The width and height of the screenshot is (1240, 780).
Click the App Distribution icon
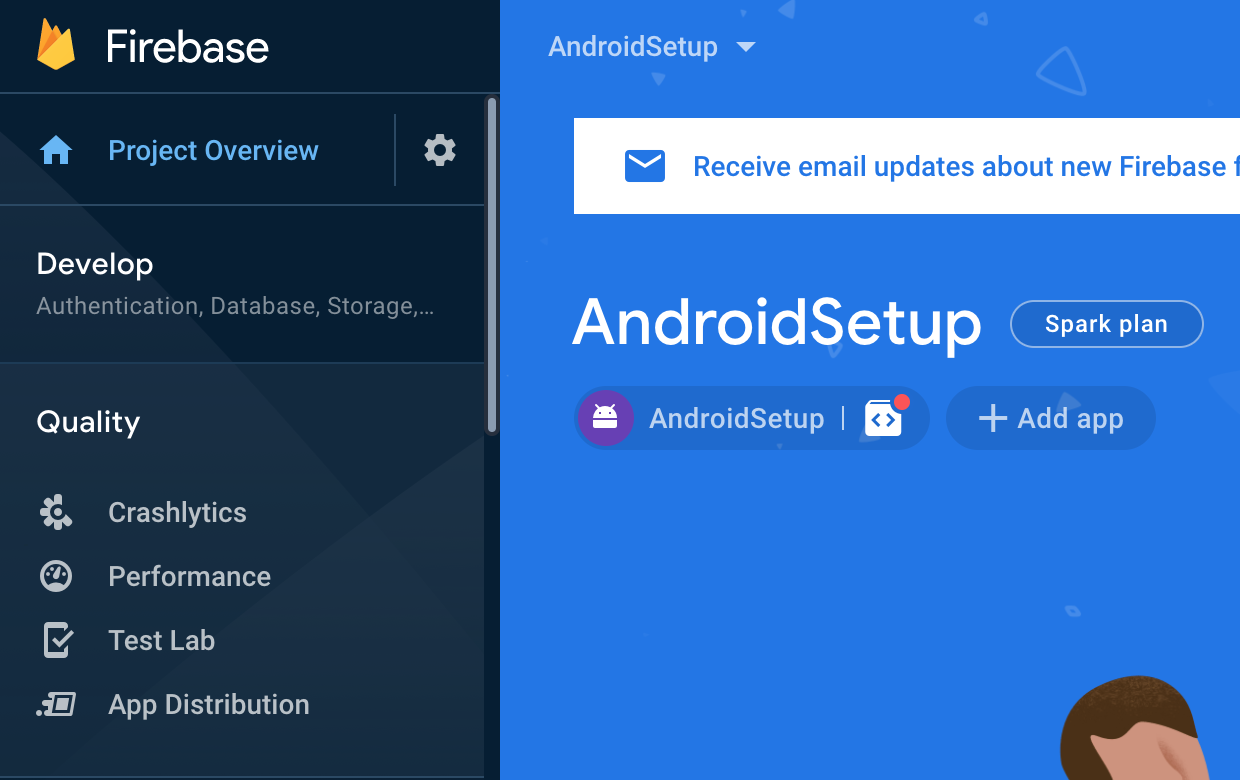(x=55, y=704)
